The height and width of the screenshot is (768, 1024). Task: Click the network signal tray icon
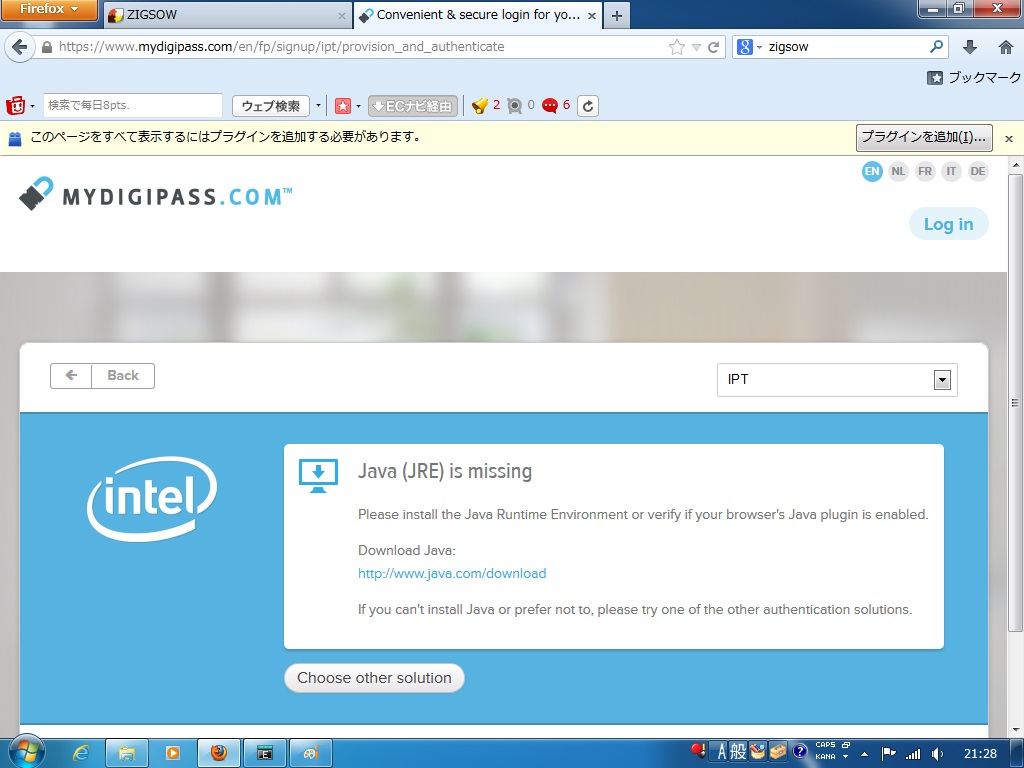pos(913,754)
